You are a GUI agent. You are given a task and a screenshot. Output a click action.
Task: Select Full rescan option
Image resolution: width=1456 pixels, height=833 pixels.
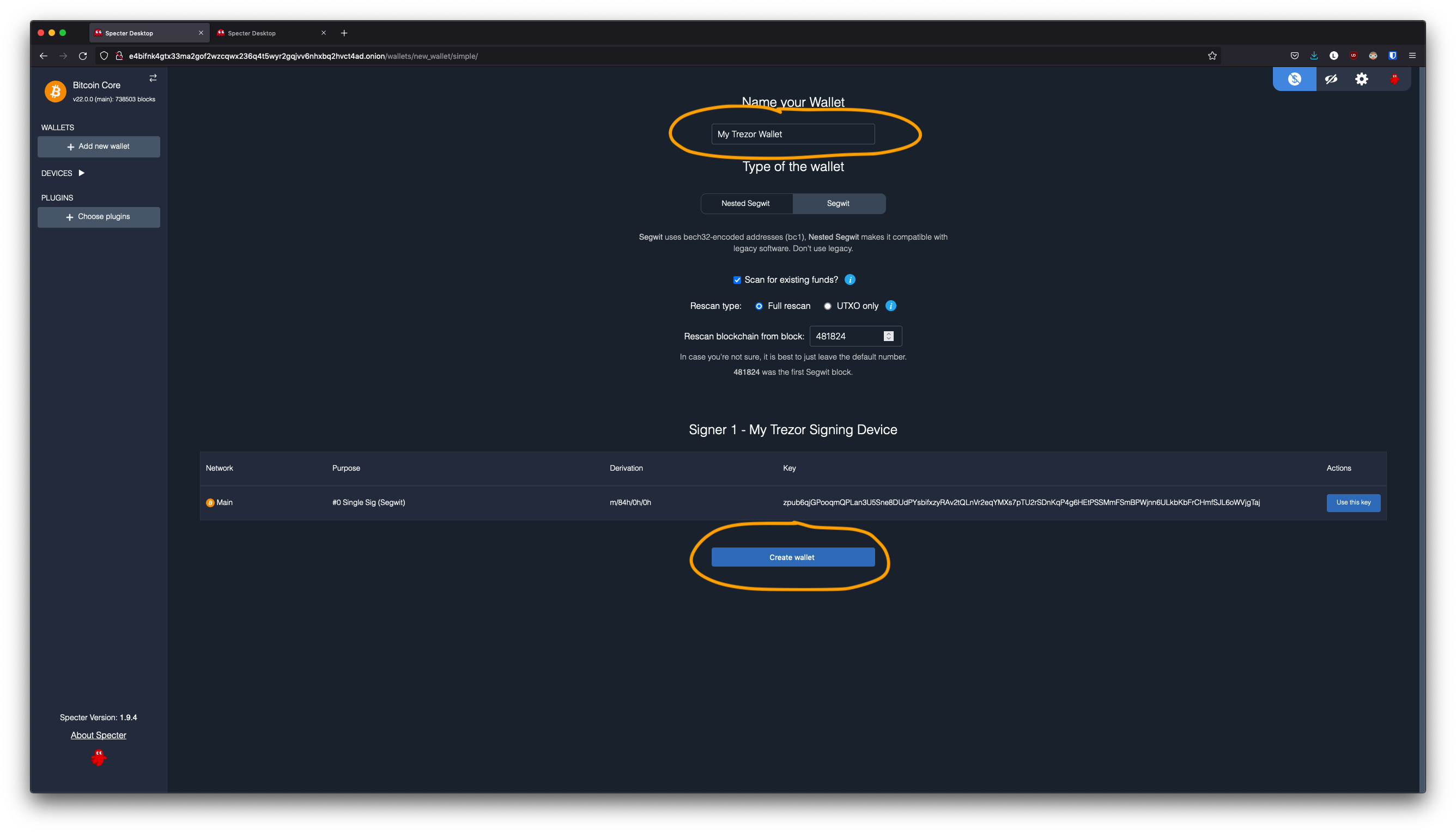[759, 306]
